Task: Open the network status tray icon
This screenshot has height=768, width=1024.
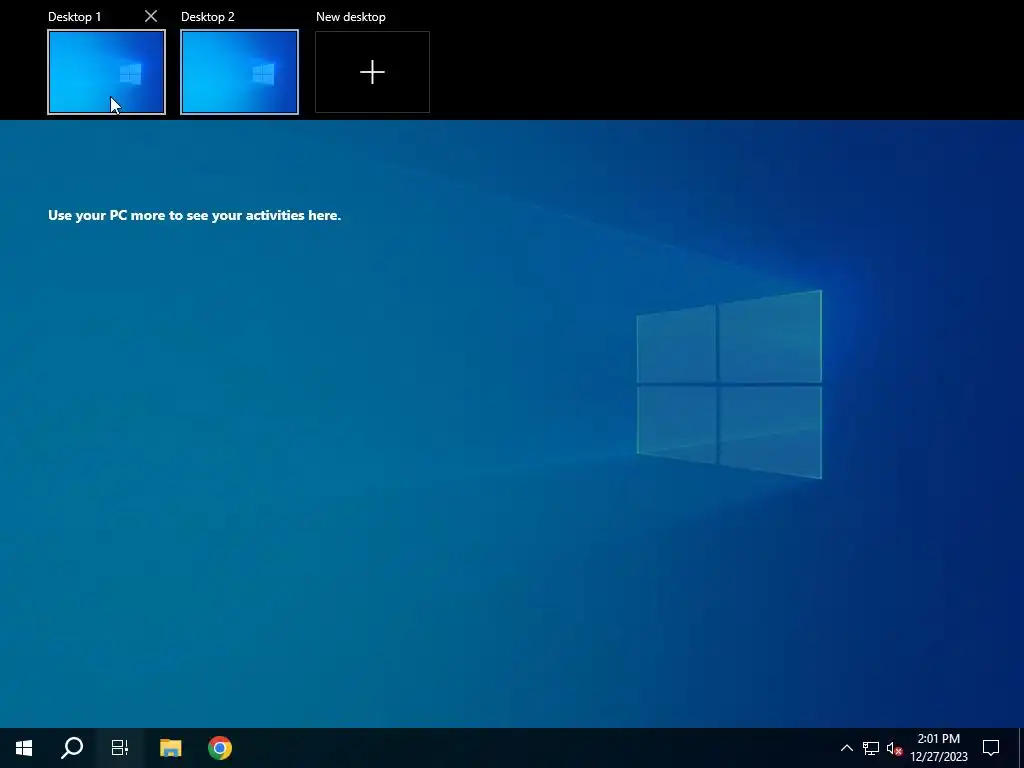Action: click(x=871, y=748)
